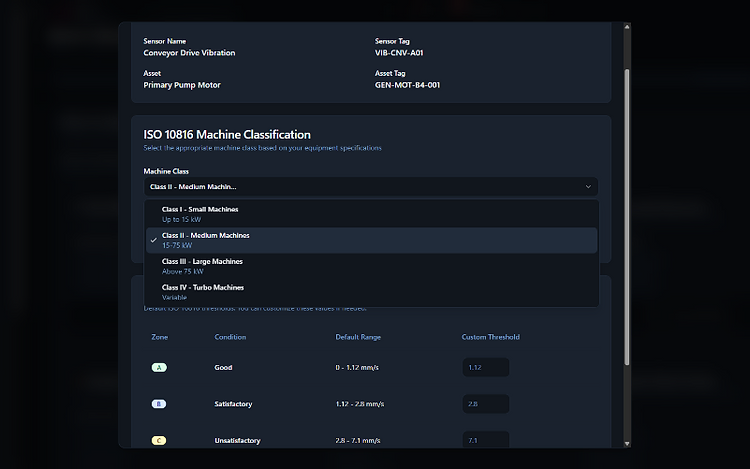Image resolution: width=750 pixels, height=469 pixels.
Task: Click the Machine Class field label
Action: click(166, 171)
